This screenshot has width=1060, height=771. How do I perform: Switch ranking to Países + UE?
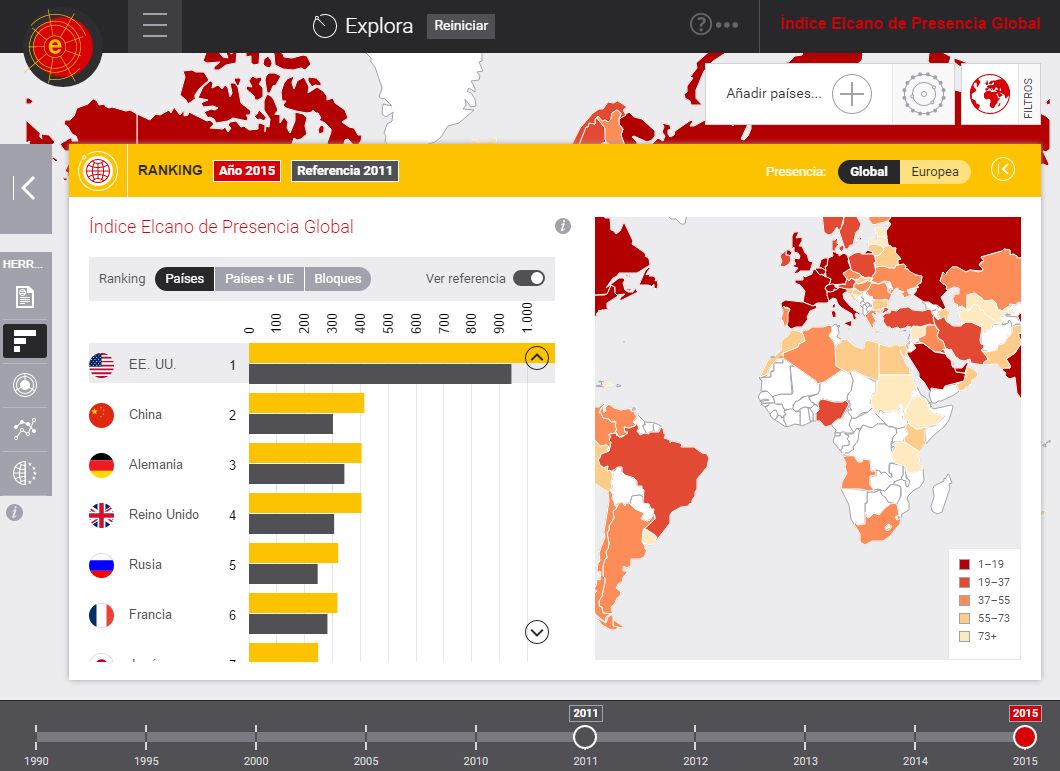pos(260,279)
